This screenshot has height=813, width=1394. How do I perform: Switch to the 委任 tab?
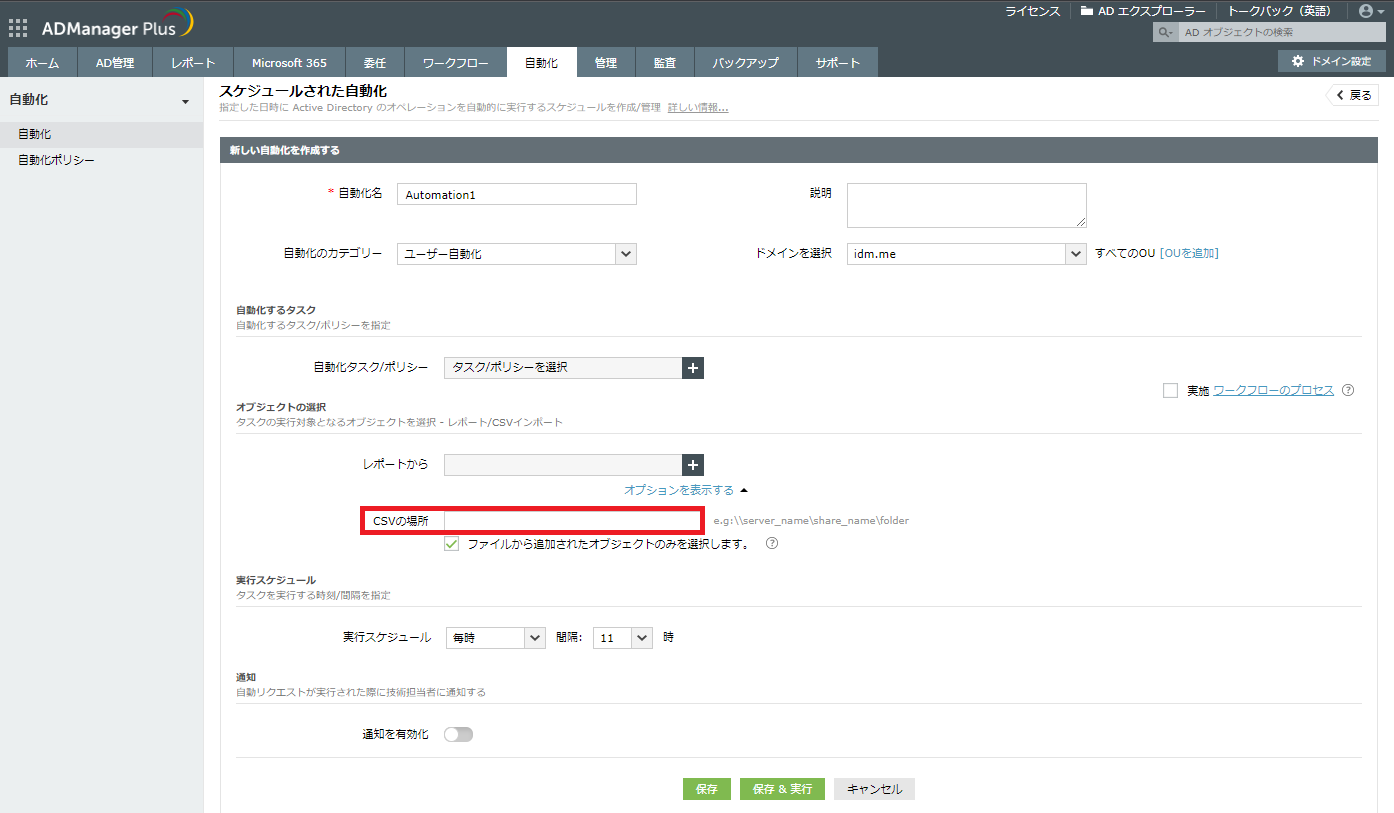(x=375, y=62)
